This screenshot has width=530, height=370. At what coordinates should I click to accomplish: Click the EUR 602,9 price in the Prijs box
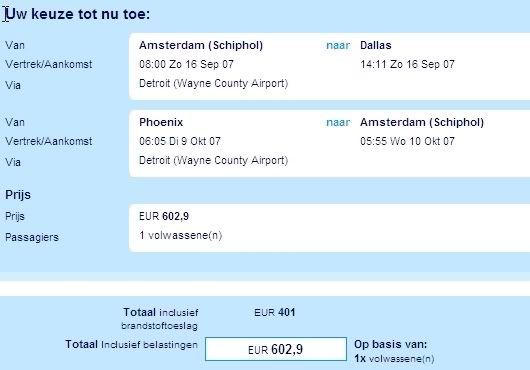click(x=164, y=216)
